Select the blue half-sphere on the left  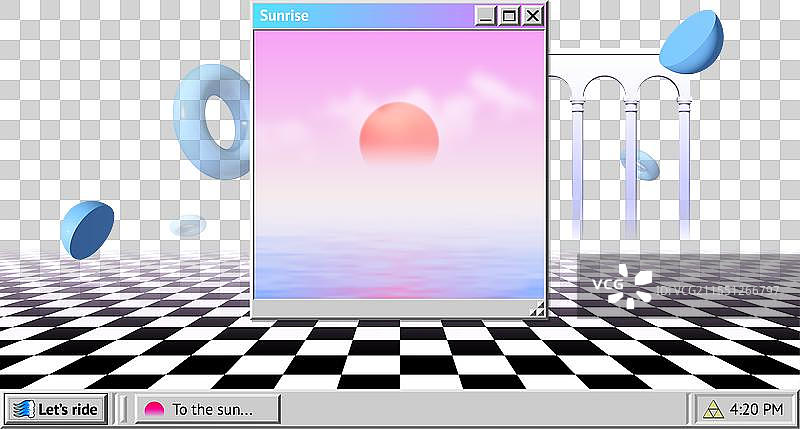(x=87, y=229)
